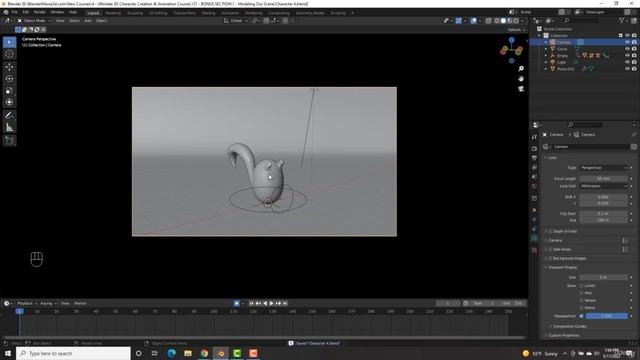Choose the Scale tool
Viewport: 640px width, 360px height.
click(x=9, y=91)
